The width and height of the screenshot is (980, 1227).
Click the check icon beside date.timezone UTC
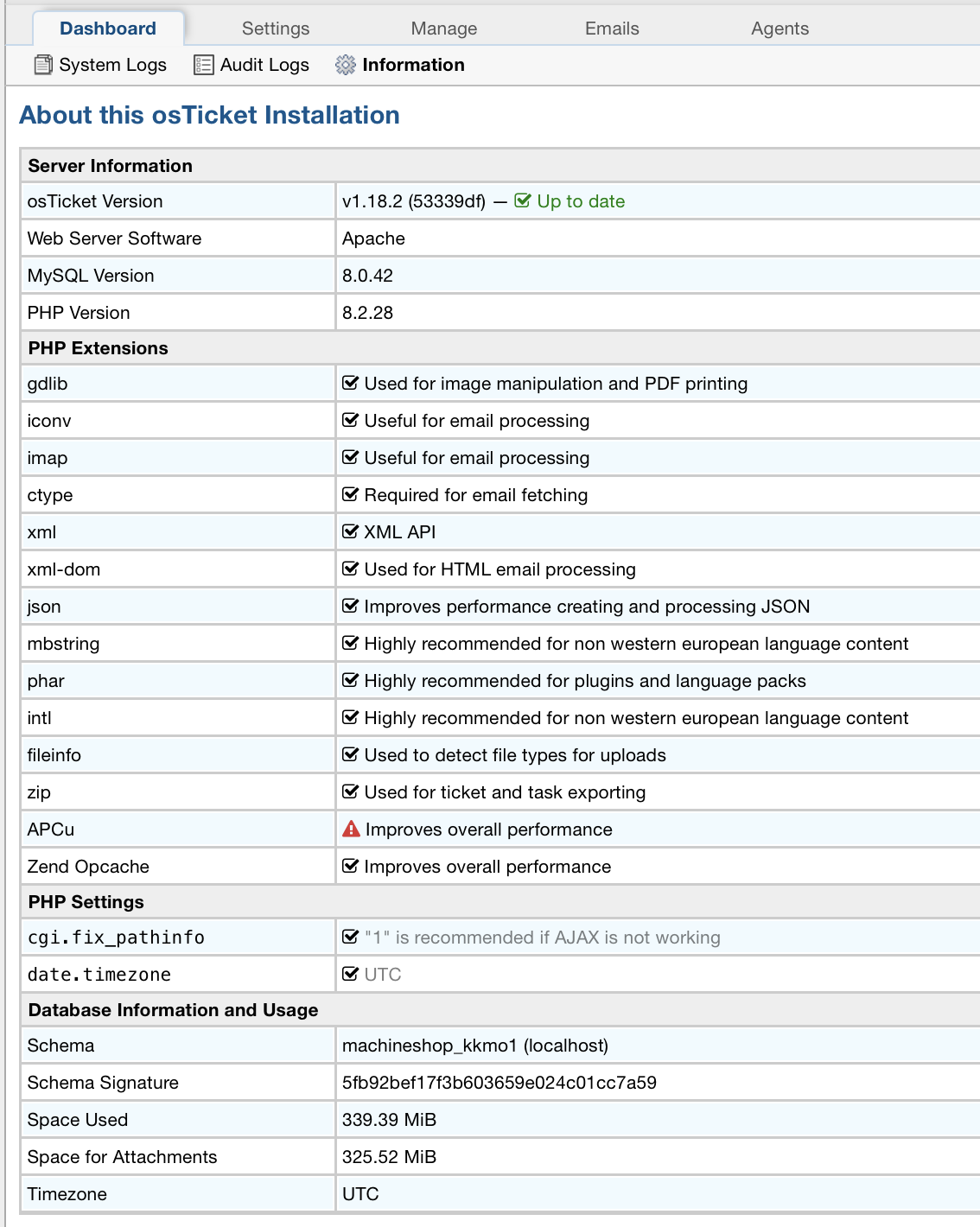350,974
